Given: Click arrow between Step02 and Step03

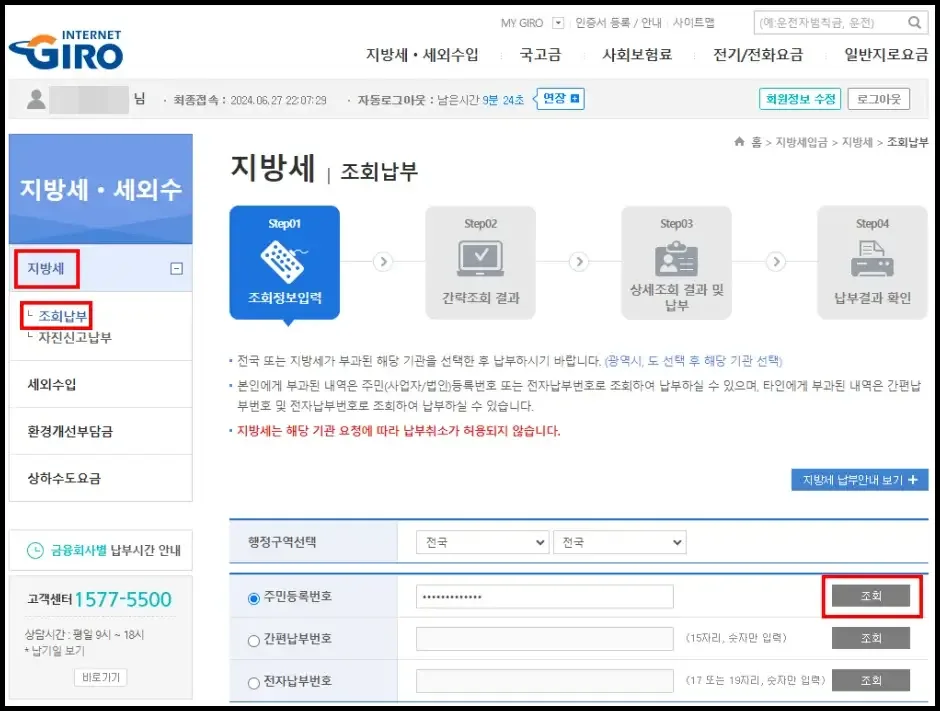Looking at the screenshot, I should click(x=579, y=261).
